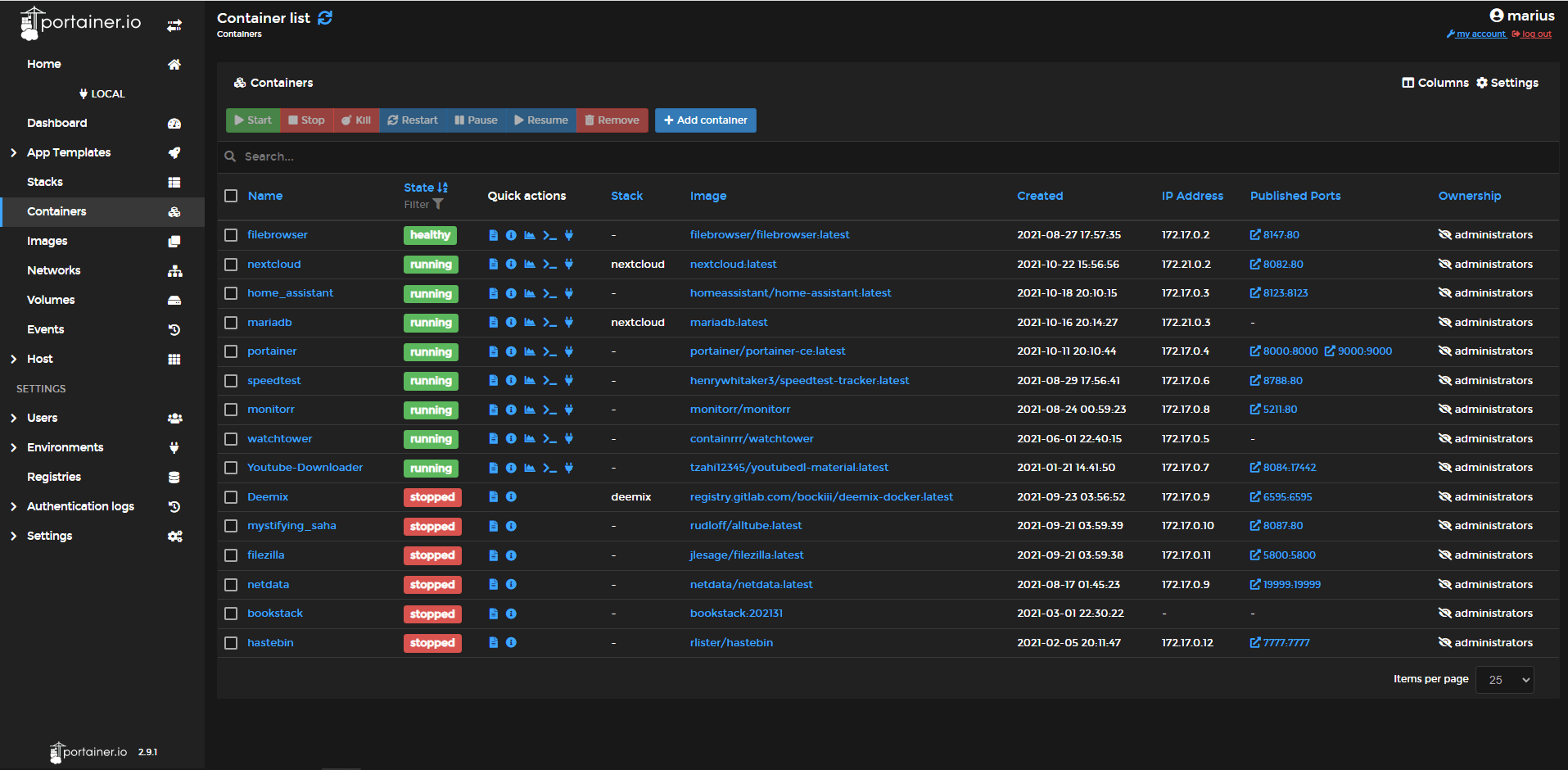Click the Dashboard gauge icon in sidebar

click(x=174, y=124)
